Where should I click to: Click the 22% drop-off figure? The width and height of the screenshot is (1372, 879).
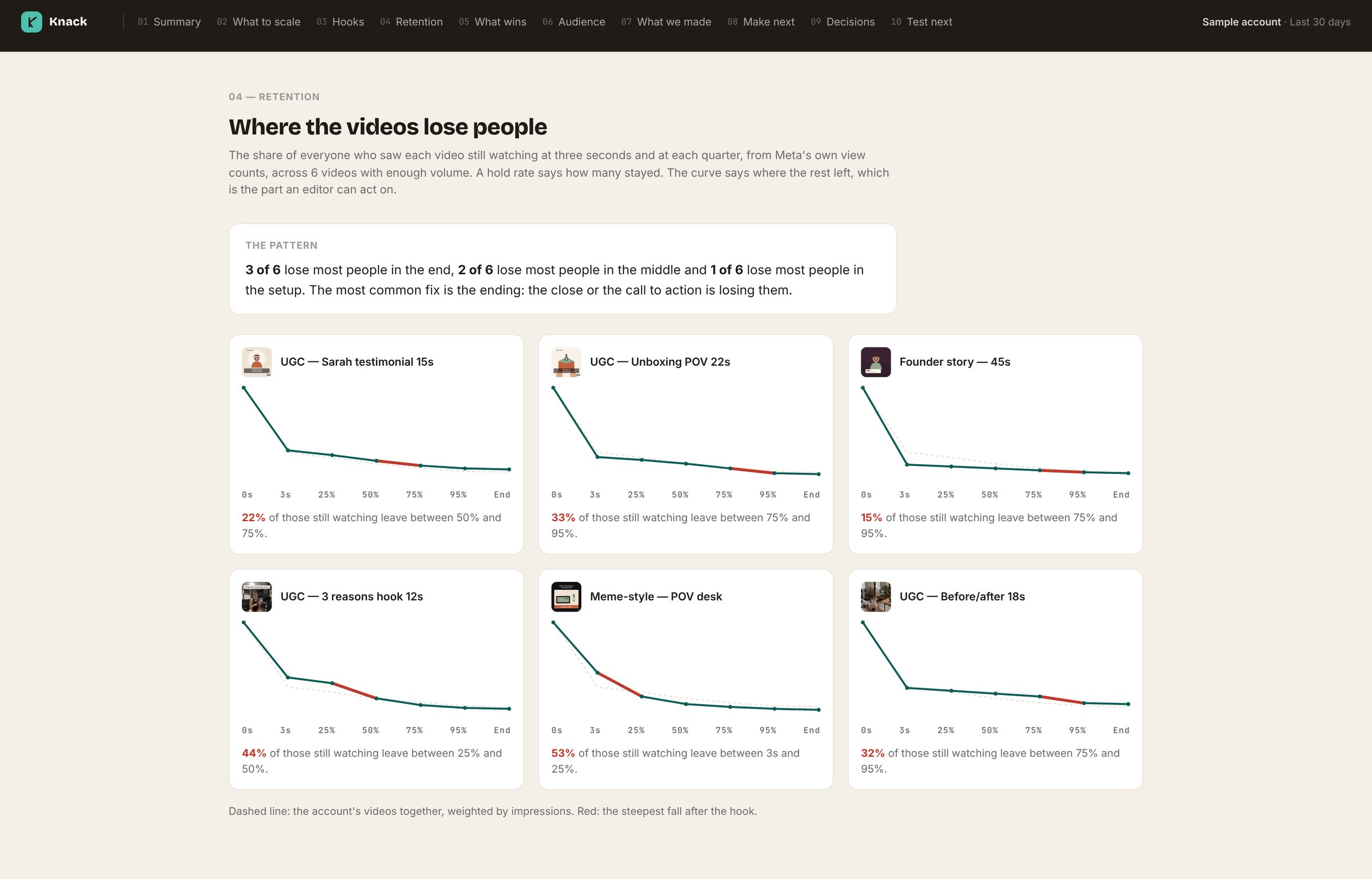(x=253, y=517)
